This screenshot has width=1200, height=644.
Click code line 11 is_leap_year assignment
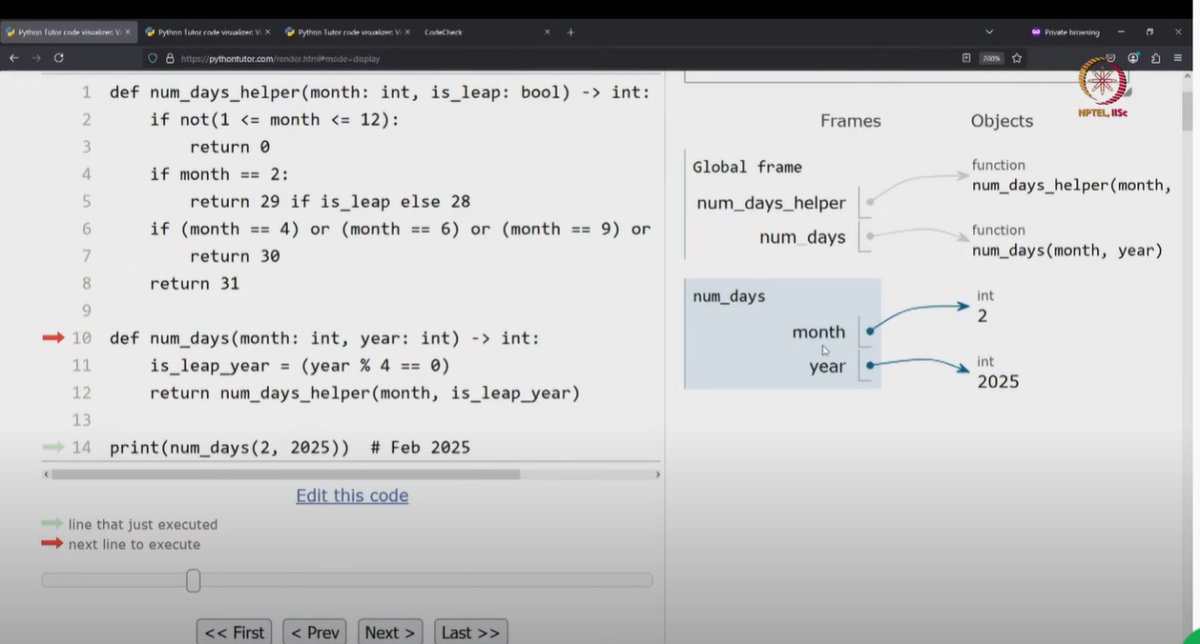click(300, 365)
